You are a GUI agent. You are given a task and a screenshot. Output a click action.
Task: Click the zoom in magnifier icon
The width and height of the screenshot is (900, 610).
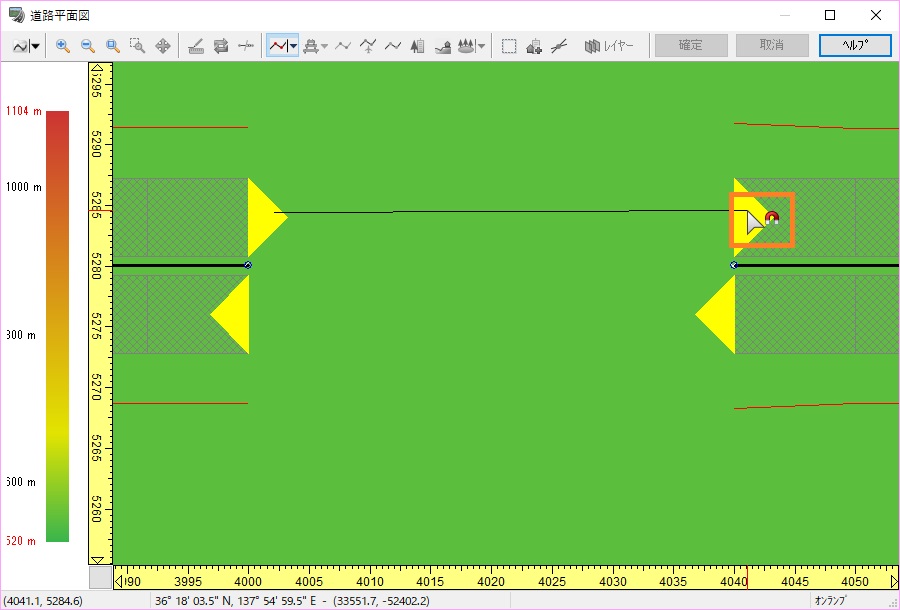pos(63,46)
